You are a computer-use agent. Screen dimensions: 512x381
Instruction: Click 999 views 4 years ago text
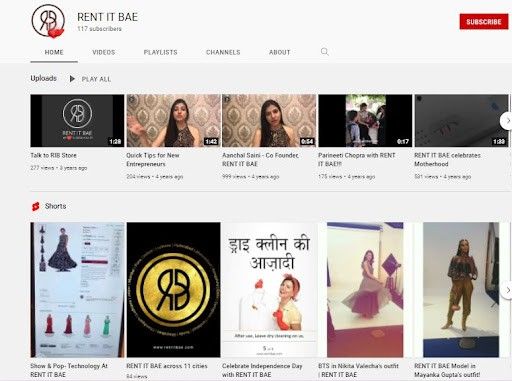251,177
